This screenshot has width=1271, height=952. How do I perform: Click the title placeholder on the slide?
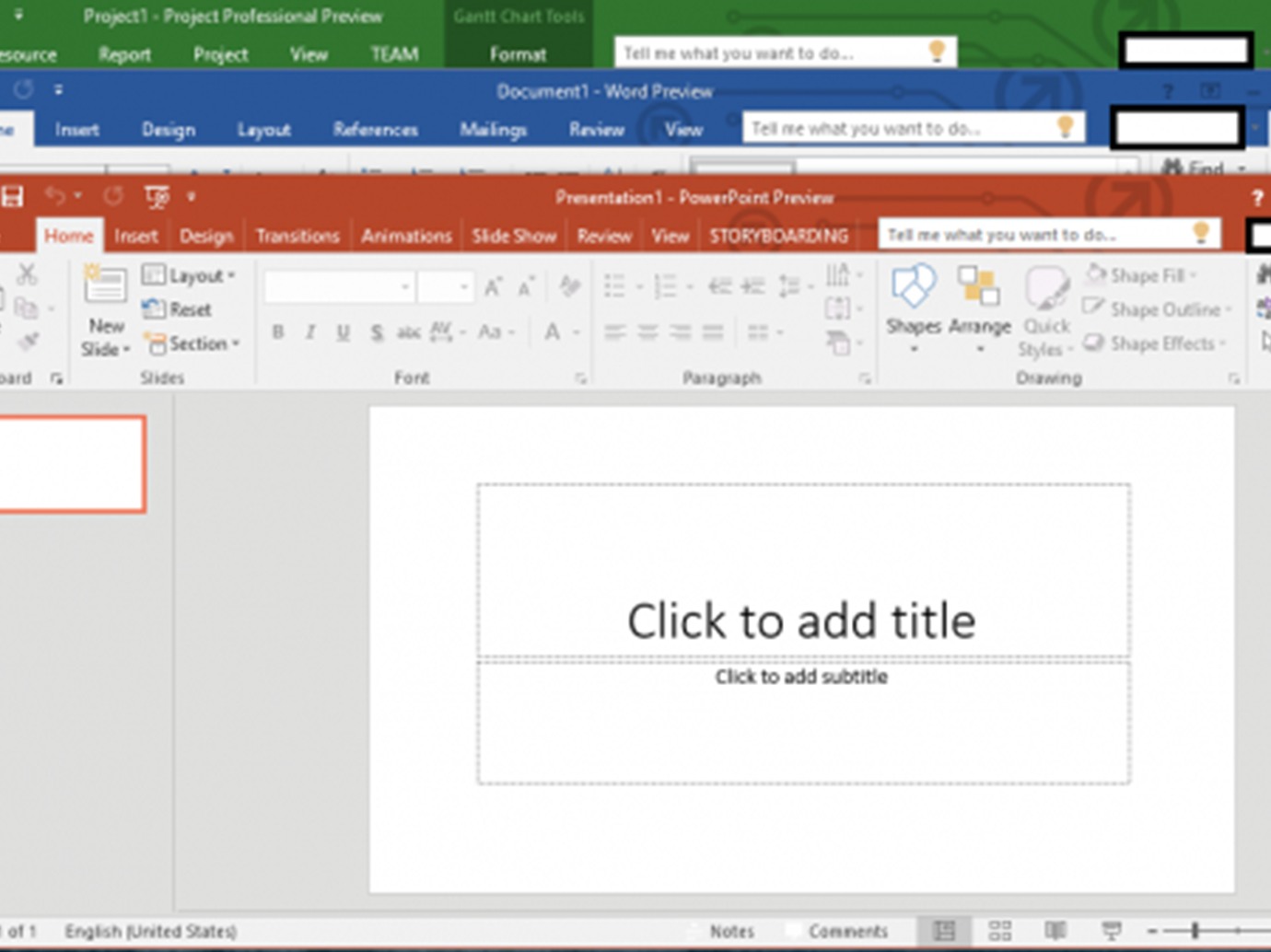point(802,620)
